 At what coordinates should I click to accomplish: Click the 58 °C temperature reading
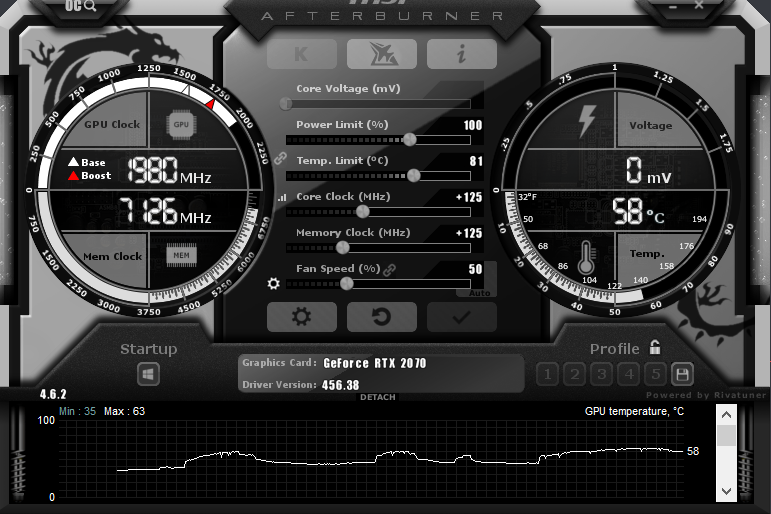639,212
